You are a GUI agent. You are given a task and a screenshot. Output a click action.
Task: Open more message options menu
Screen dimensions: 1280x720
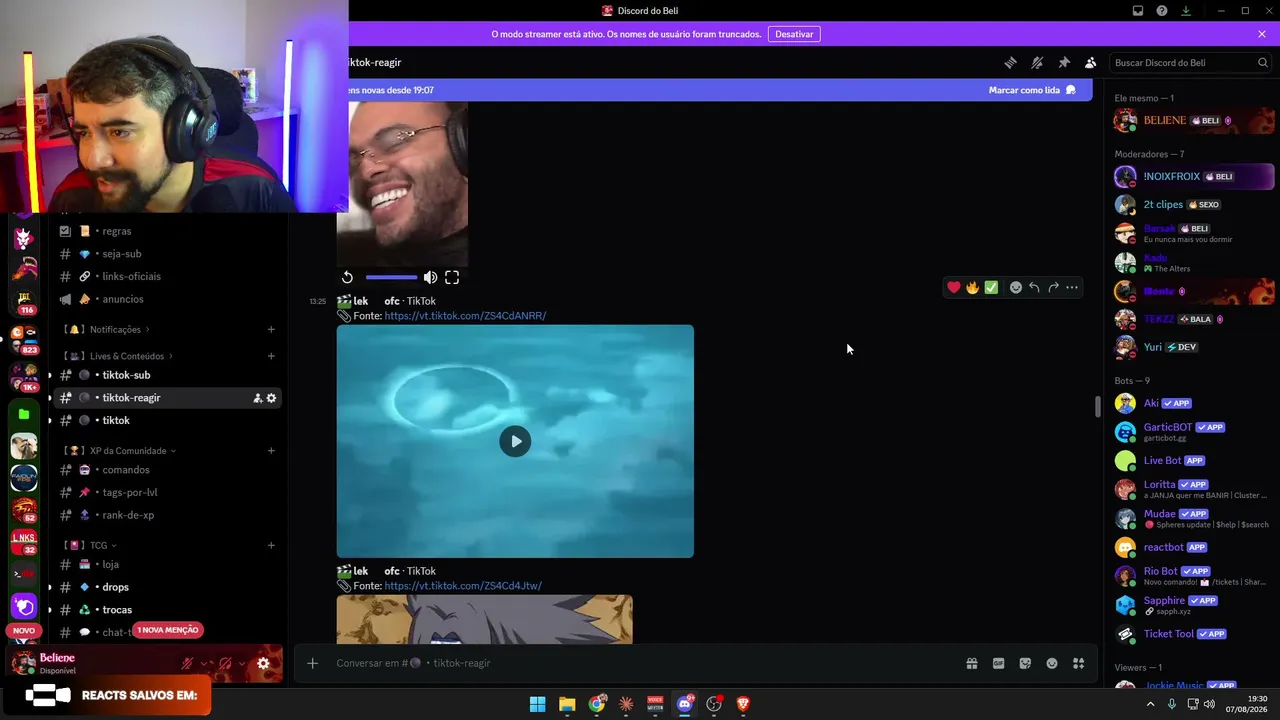click(1072, 287)
